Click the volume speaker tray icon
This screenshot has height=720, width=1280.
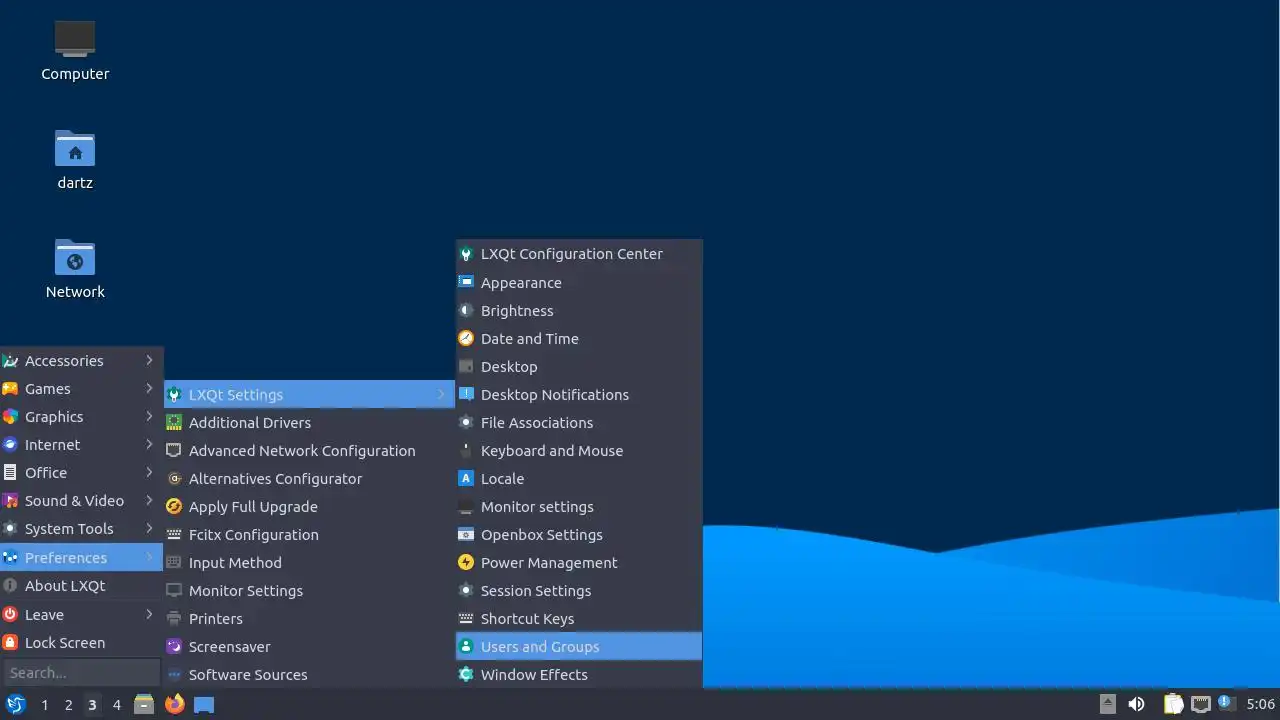click(1136, 704)
